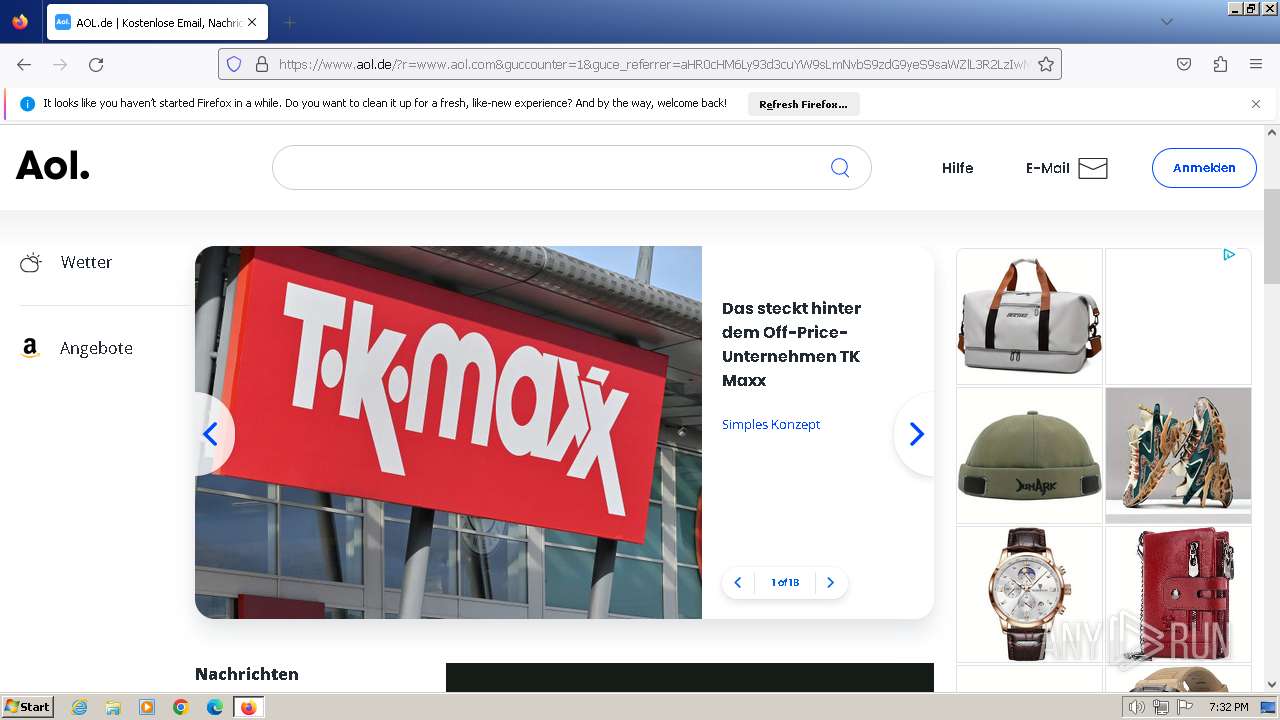
Task: Open Windows Start menu
Action: pyautogui.click(x=27, y=707)
